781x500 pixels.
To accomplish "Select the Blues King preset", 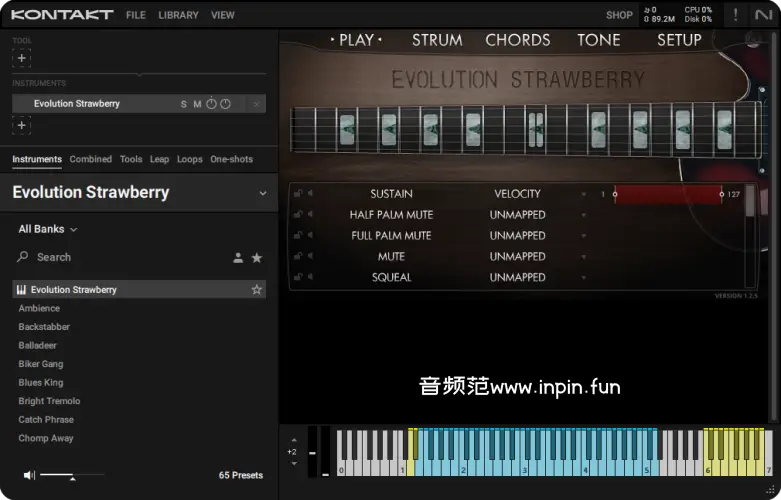I will pyautogui.click(x=41, y=383).
